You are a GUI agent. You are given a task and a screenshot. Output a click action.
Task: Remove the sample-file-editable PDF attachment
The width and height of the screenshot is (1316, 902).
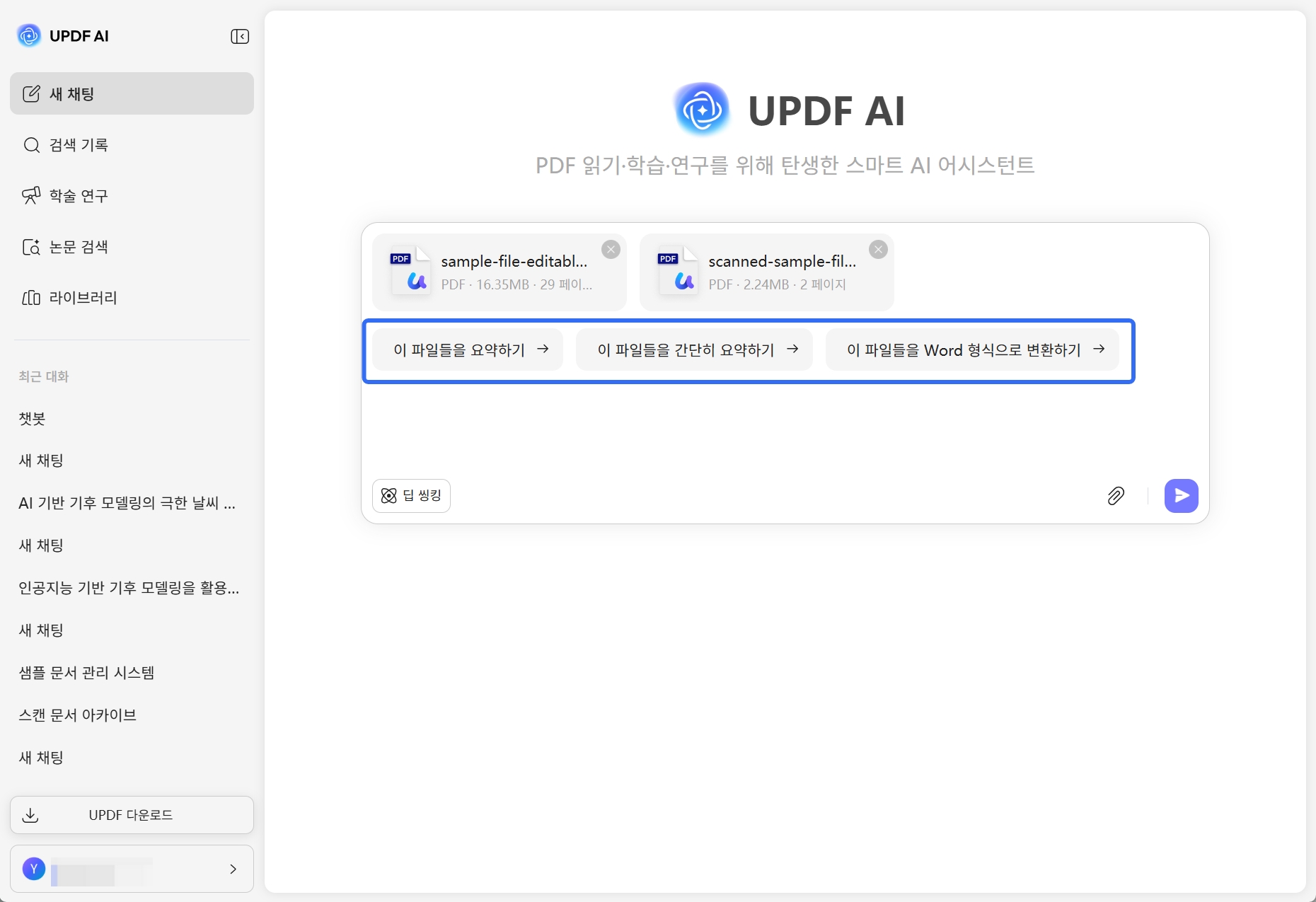(x=611, y=249)
